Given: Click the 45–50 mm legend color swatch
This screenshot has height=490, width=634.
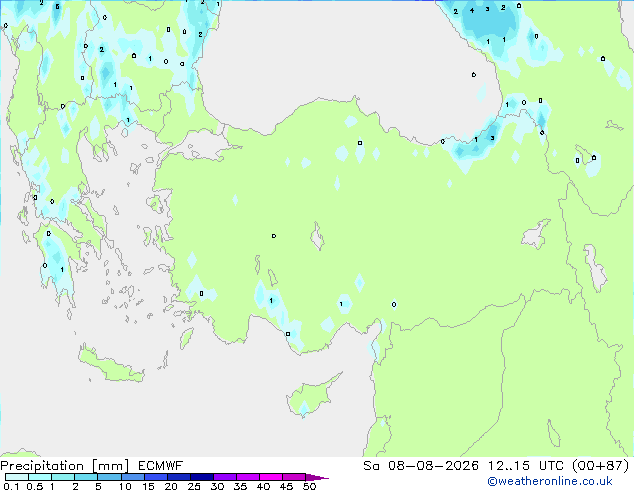Looking at the screenshot, I should [294, 477].
